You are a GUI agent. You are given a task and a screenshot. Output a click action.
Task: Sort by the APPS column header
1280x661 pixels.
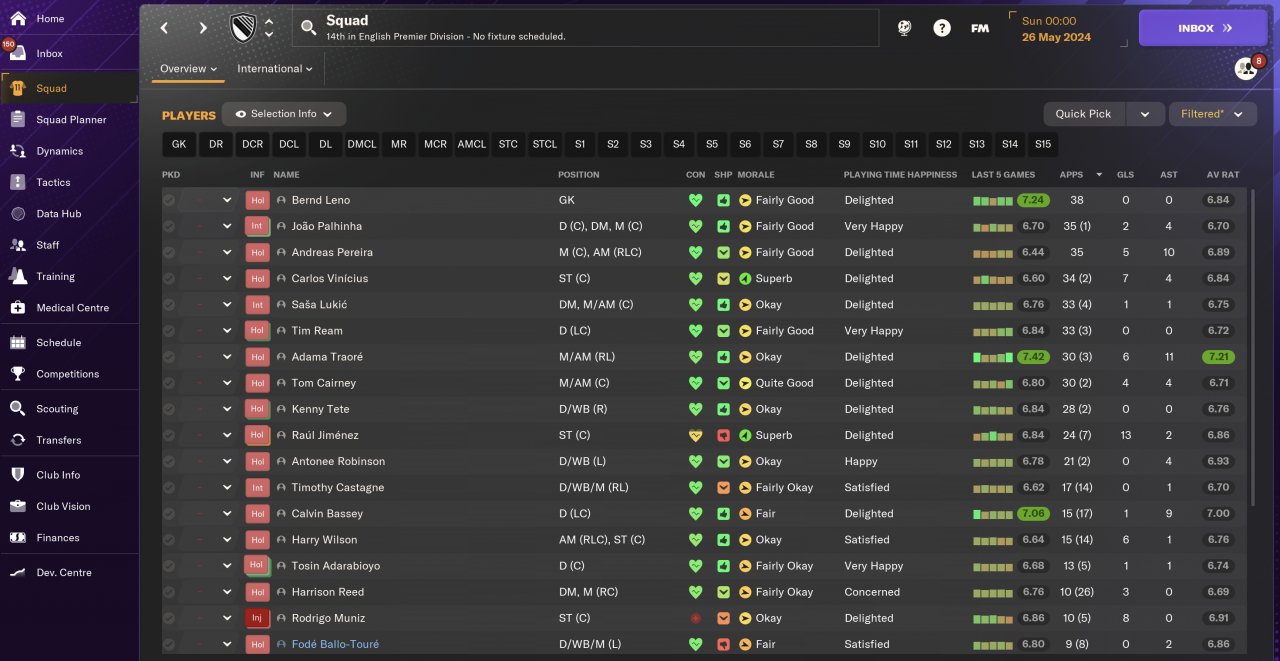(1071, 175)
